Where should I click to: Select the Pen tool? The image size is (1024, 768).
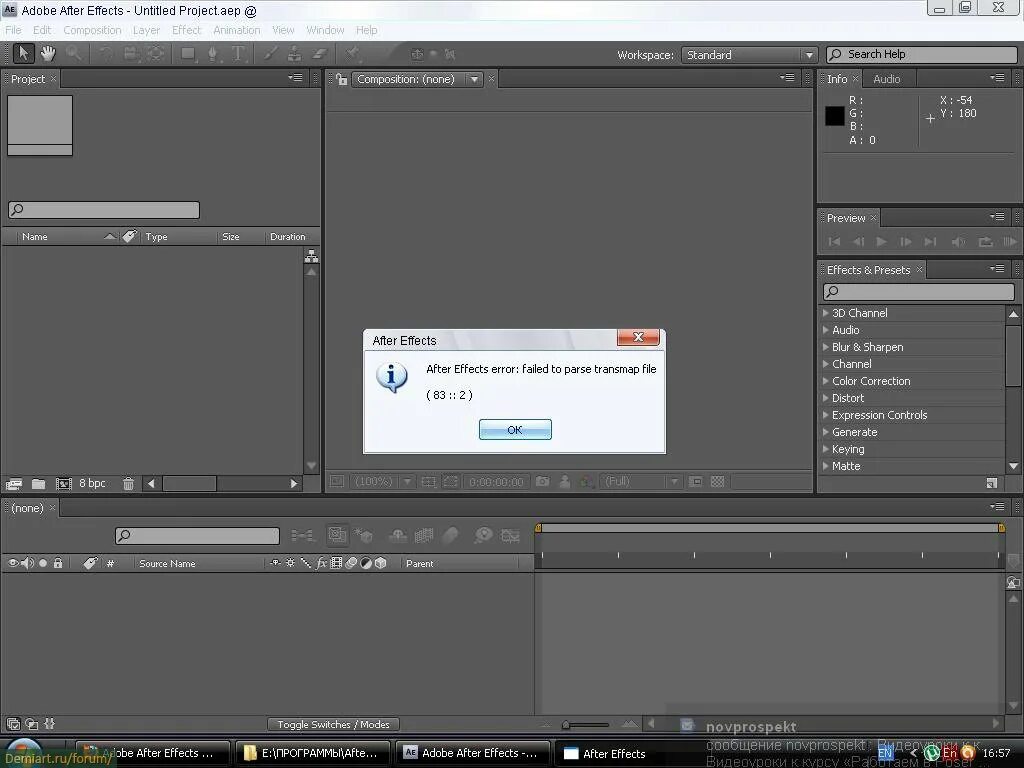[213, 54]
